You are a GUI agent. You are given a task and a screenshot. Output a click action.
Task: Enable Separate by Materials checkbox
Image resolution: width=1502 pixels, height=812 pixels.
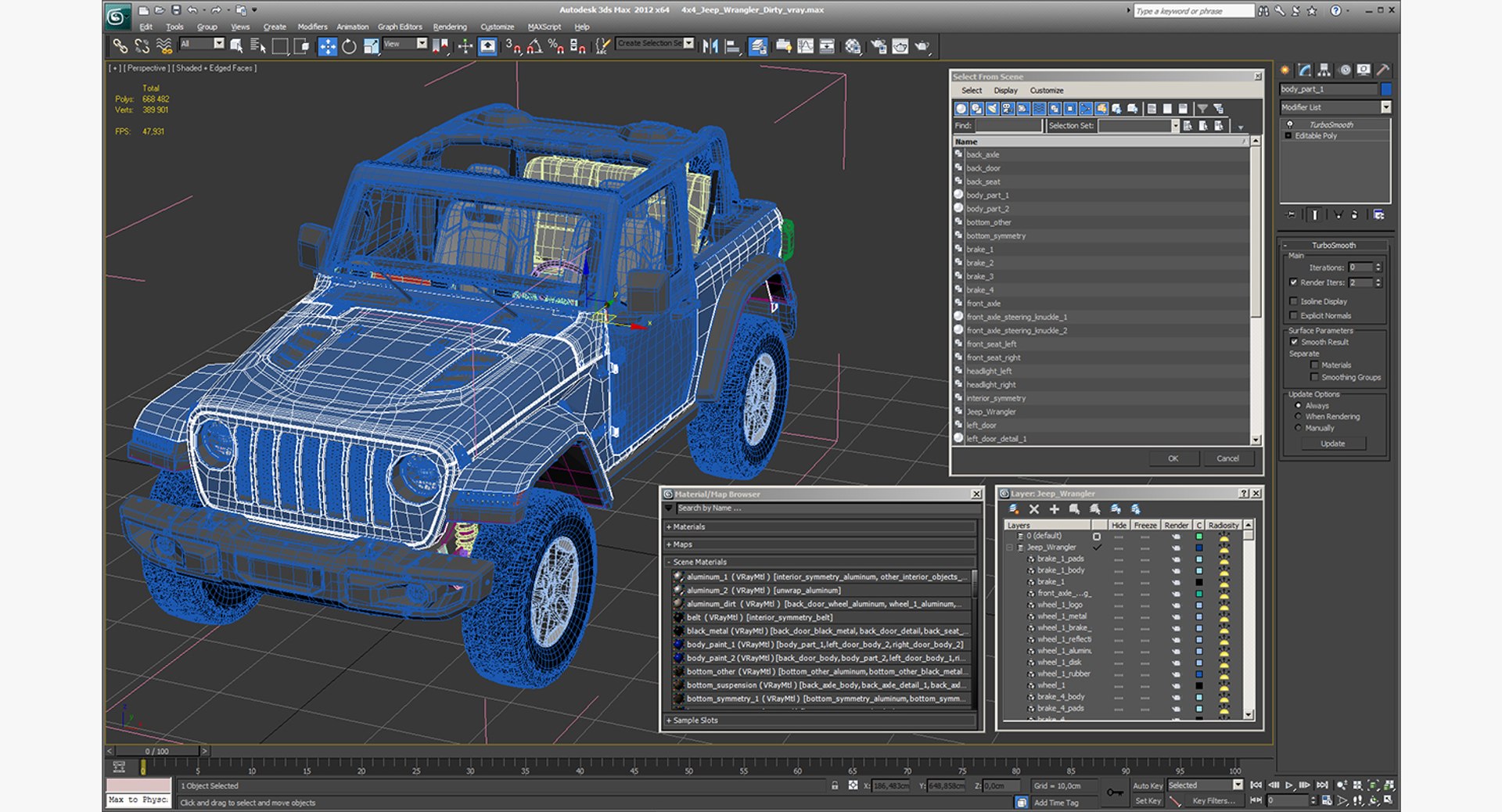click(1314, 365)
